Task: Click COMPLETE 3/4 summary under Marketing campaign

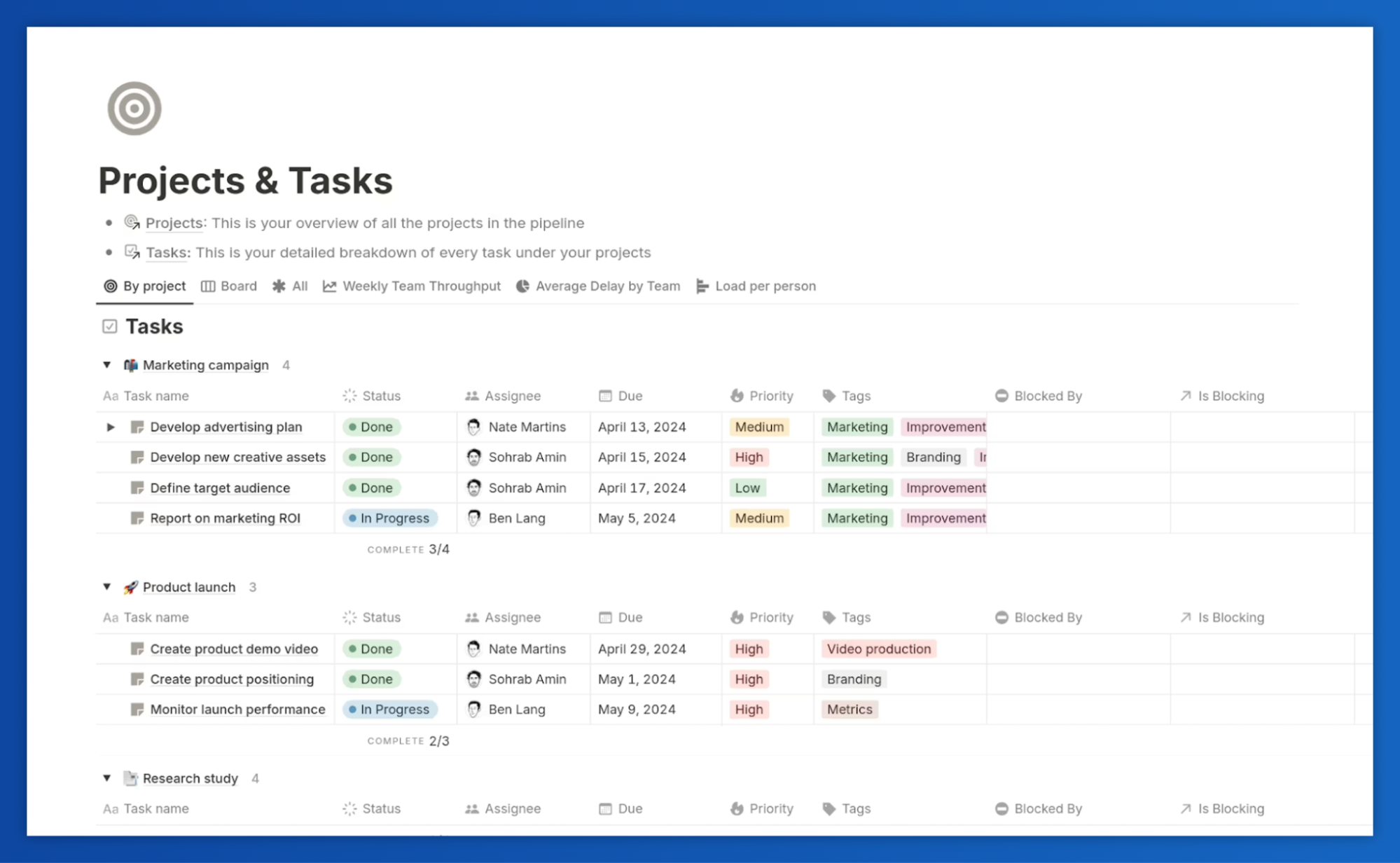Action: (x=408, y=549)
